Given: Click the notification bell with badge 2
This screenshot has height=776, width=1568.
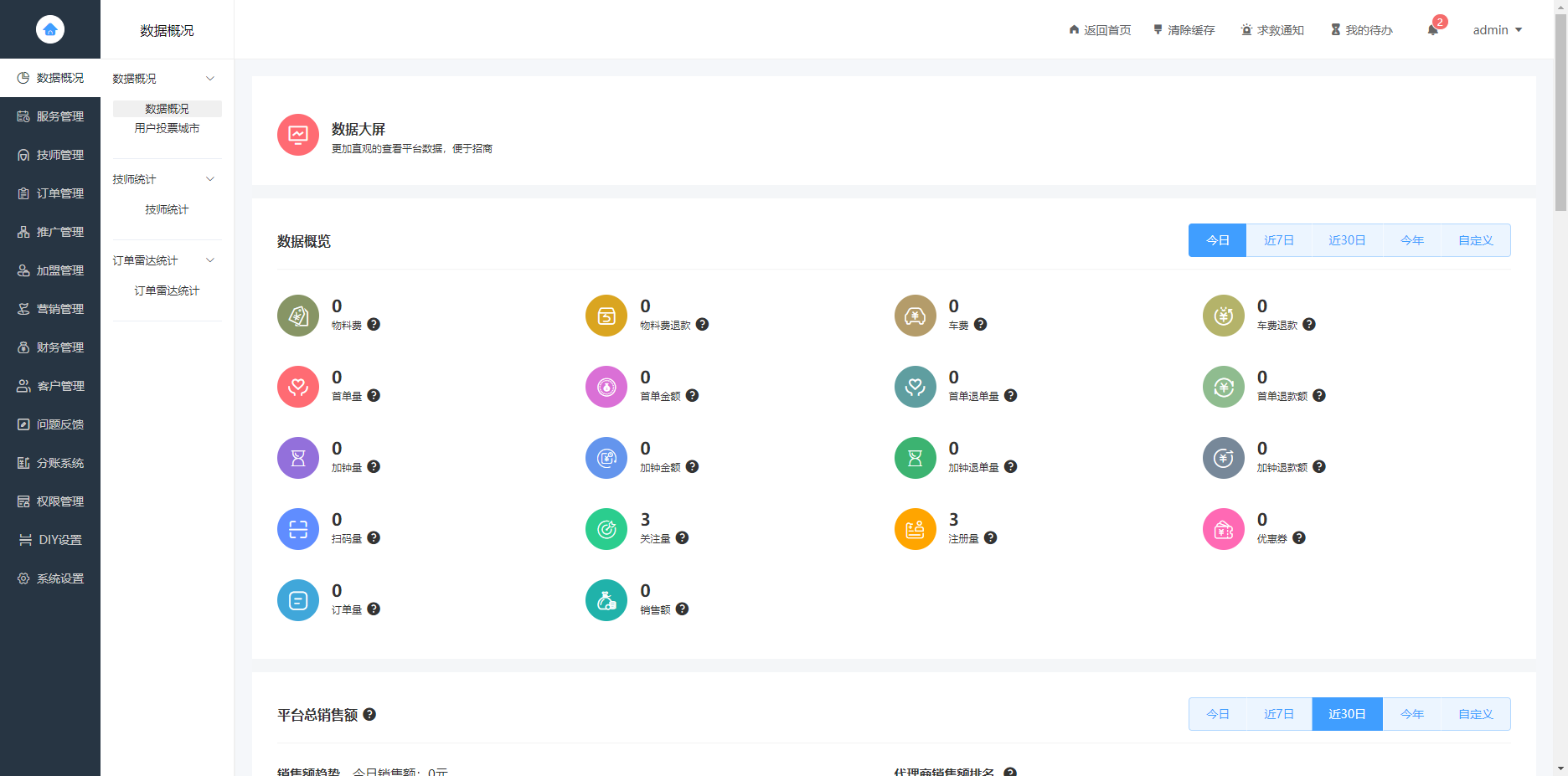Looking at the screenshot, I should 1432,29.
